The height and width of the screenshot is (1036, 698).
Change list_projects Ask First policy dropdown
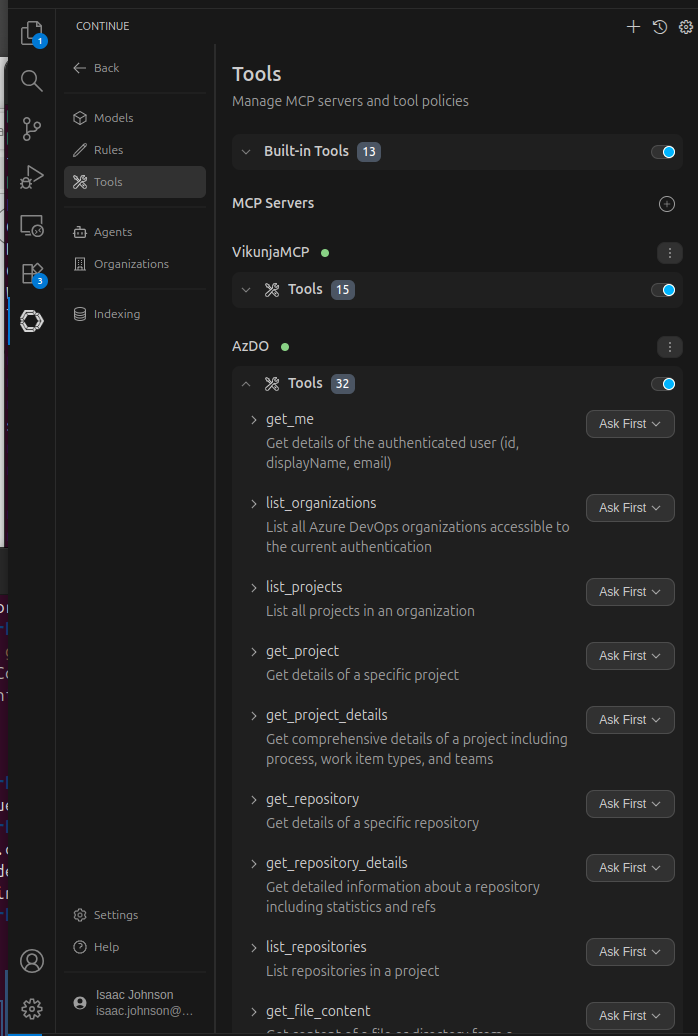pyautogui.click(x=630, y=592)
